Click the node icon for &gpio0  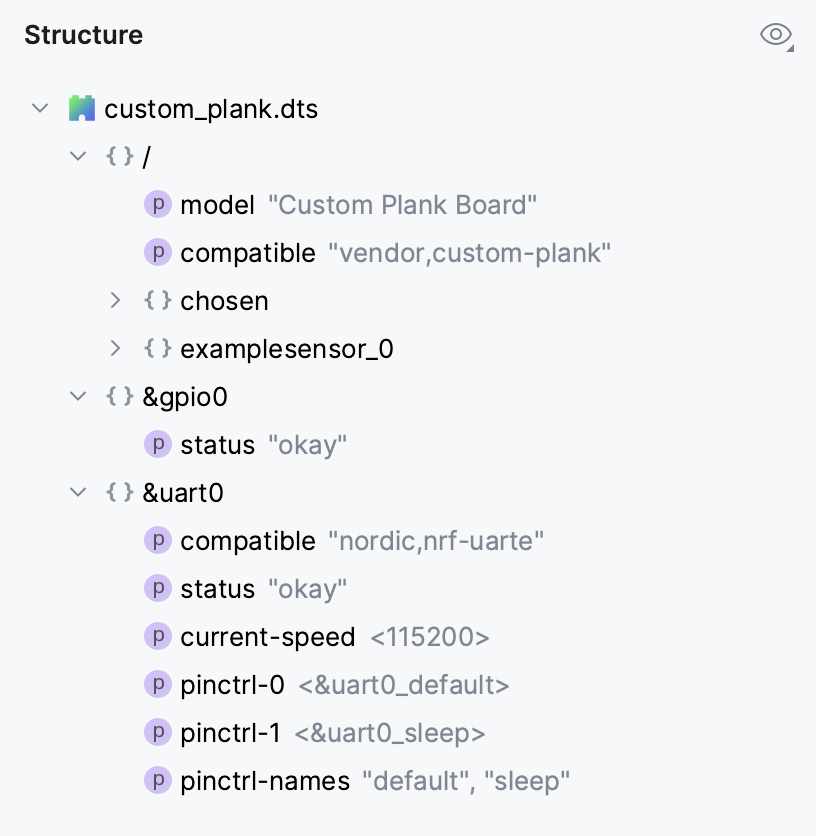click(119, 396)
